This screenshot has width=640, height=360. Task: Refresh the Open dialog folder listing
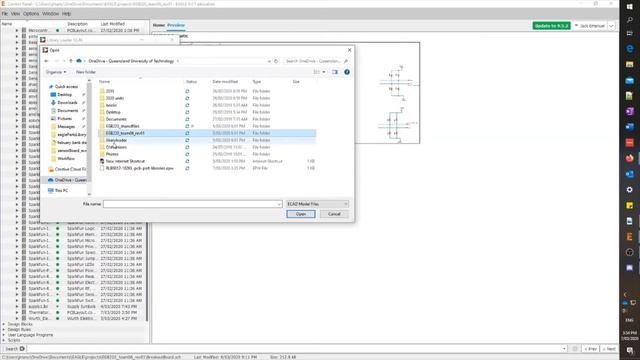click(276, 61)
